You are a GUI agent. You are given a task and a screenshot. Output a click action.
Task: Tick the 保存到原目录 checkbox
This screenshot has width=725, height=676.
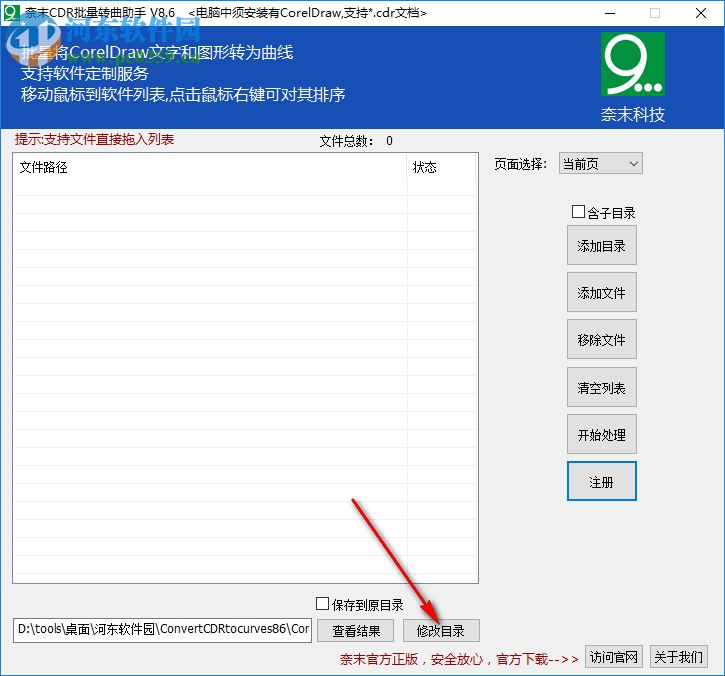(322, 603)
